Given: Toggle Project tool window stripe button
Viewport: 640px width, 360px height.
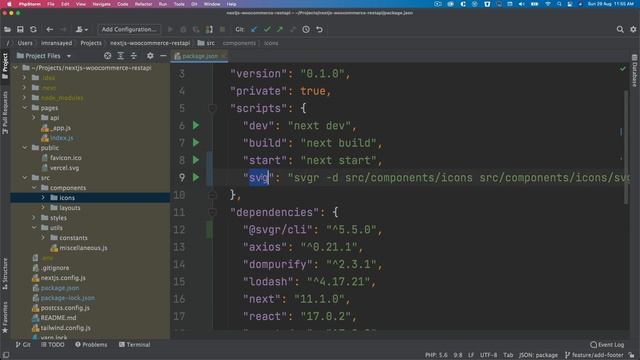Looking at the screenshot, I should point(5,66).
